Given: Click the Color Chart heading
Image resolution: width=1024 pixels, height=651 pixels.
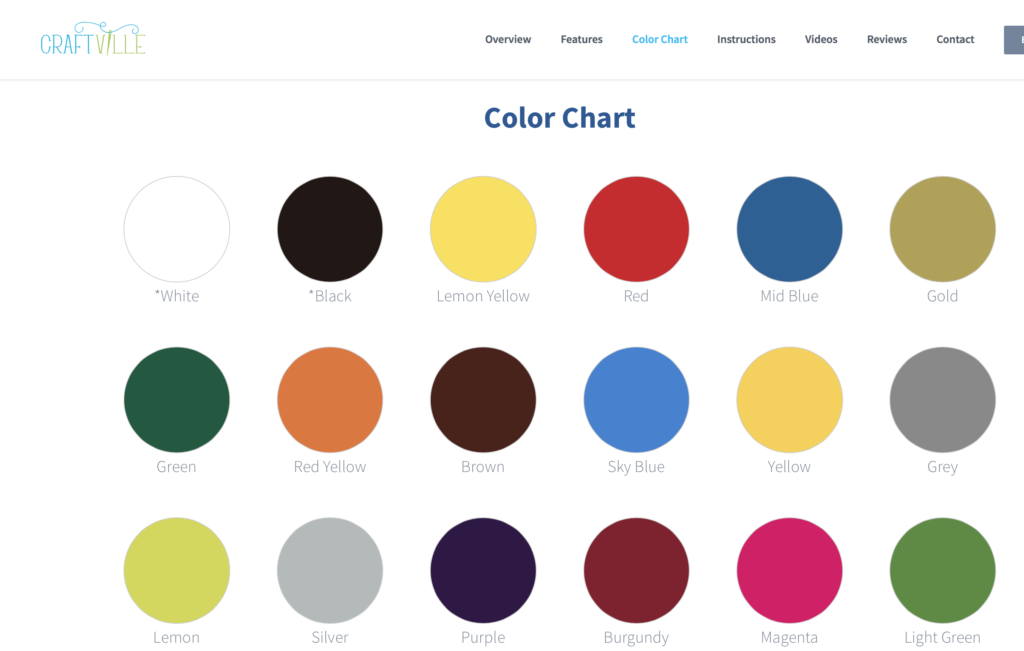Looking at the screenshot, I should click(x=560, y=118).
